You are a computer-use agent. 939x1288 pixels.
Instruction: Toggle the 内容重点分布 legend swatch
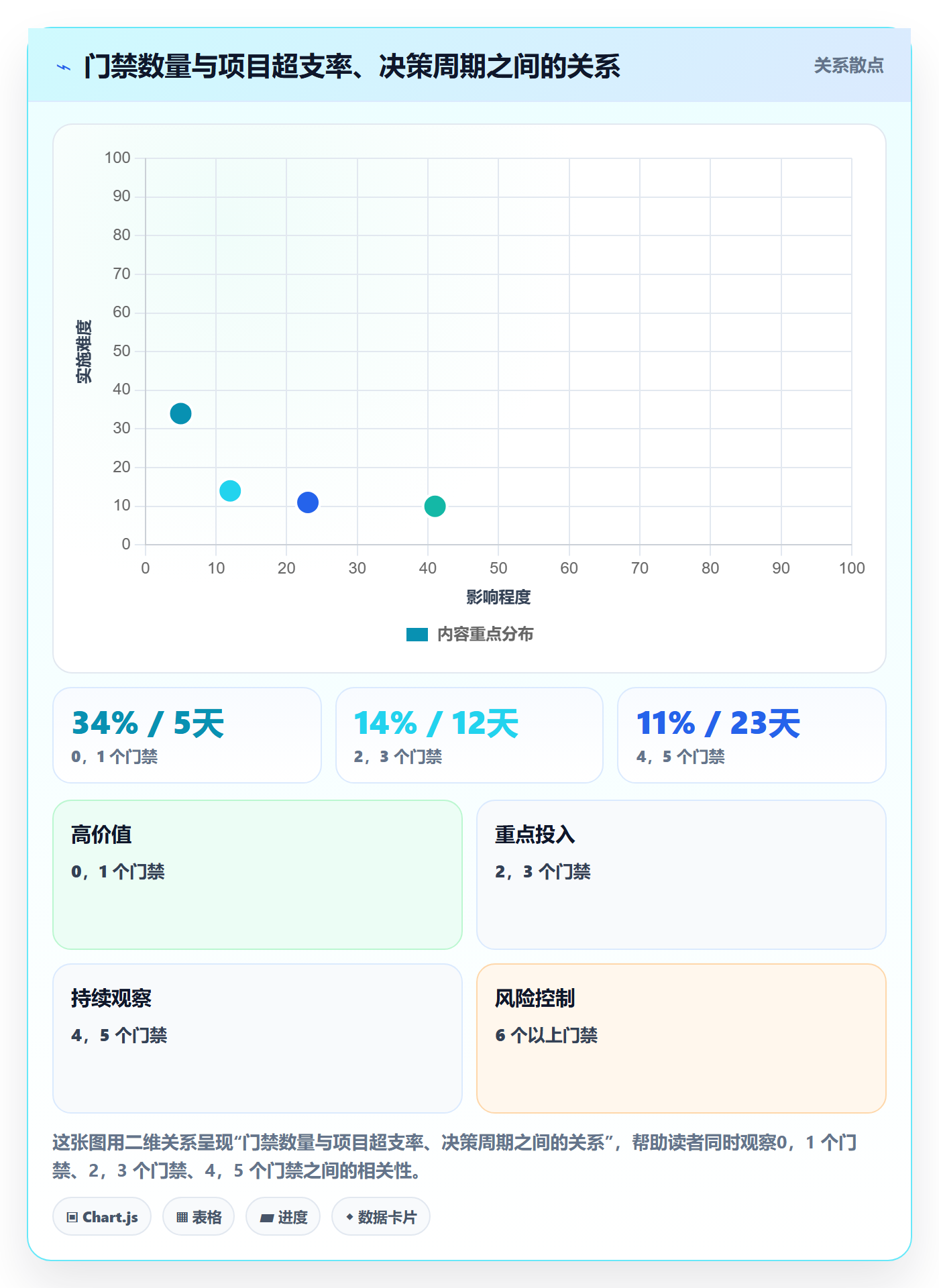click(x=417, y=635)
